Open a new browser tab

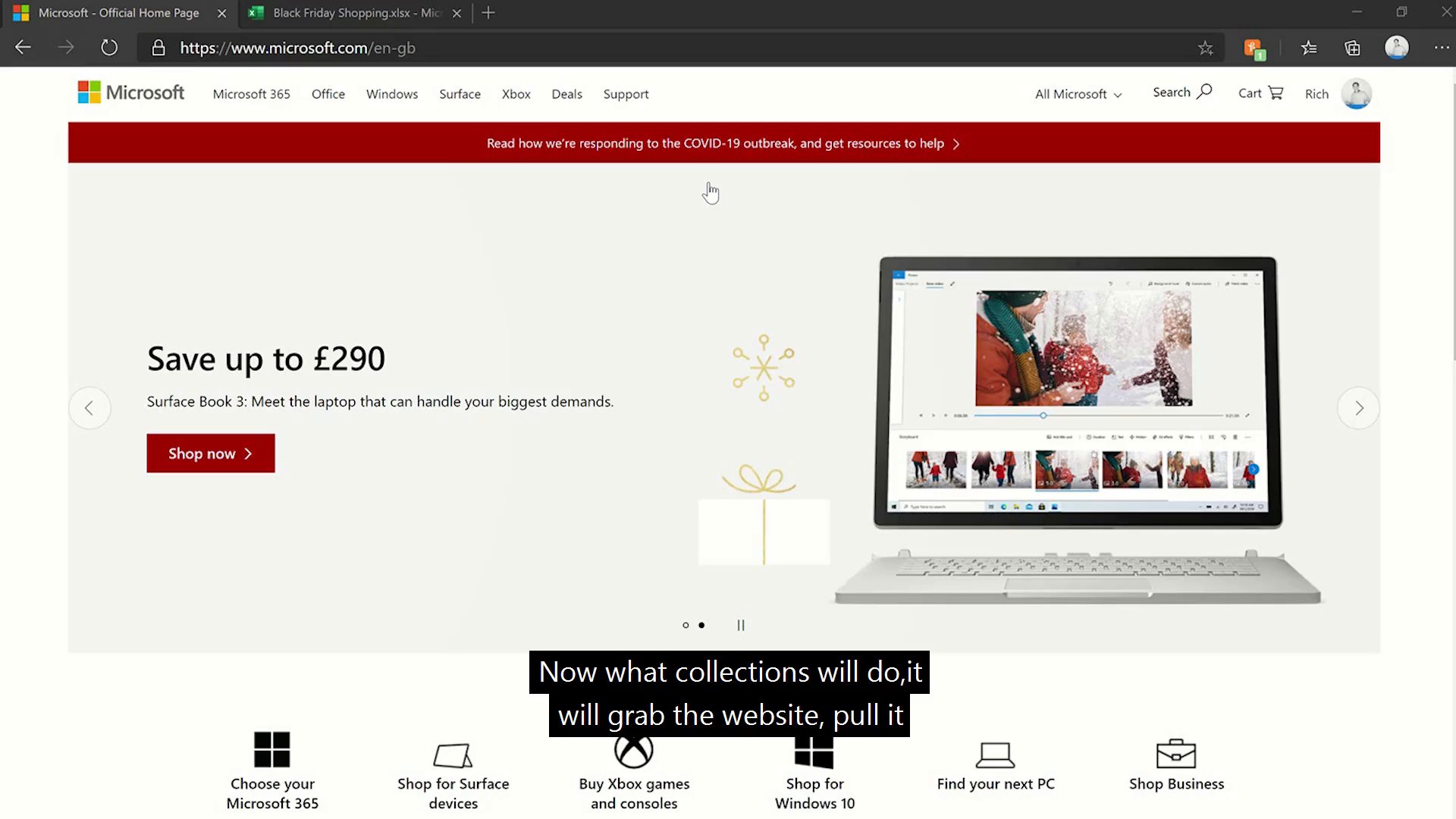click(488, 13)
